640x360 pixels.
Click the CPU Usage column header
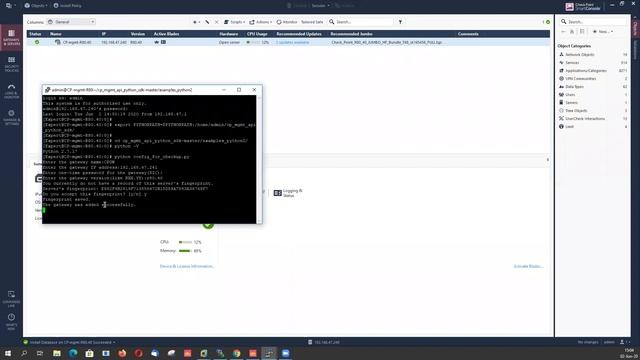257,34
